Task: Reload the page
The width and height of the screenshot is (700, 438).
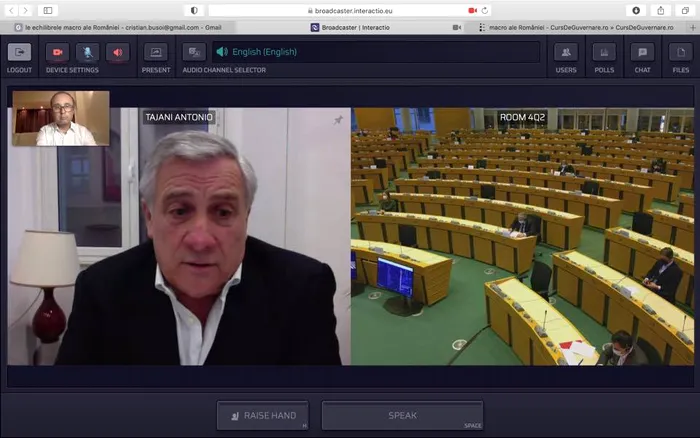Action: point(485,10)
